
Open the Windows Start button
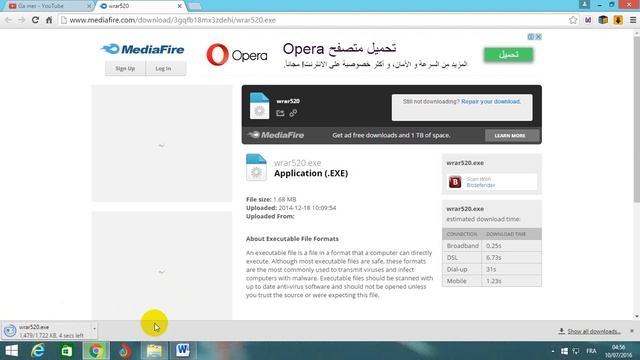point(11,351)
